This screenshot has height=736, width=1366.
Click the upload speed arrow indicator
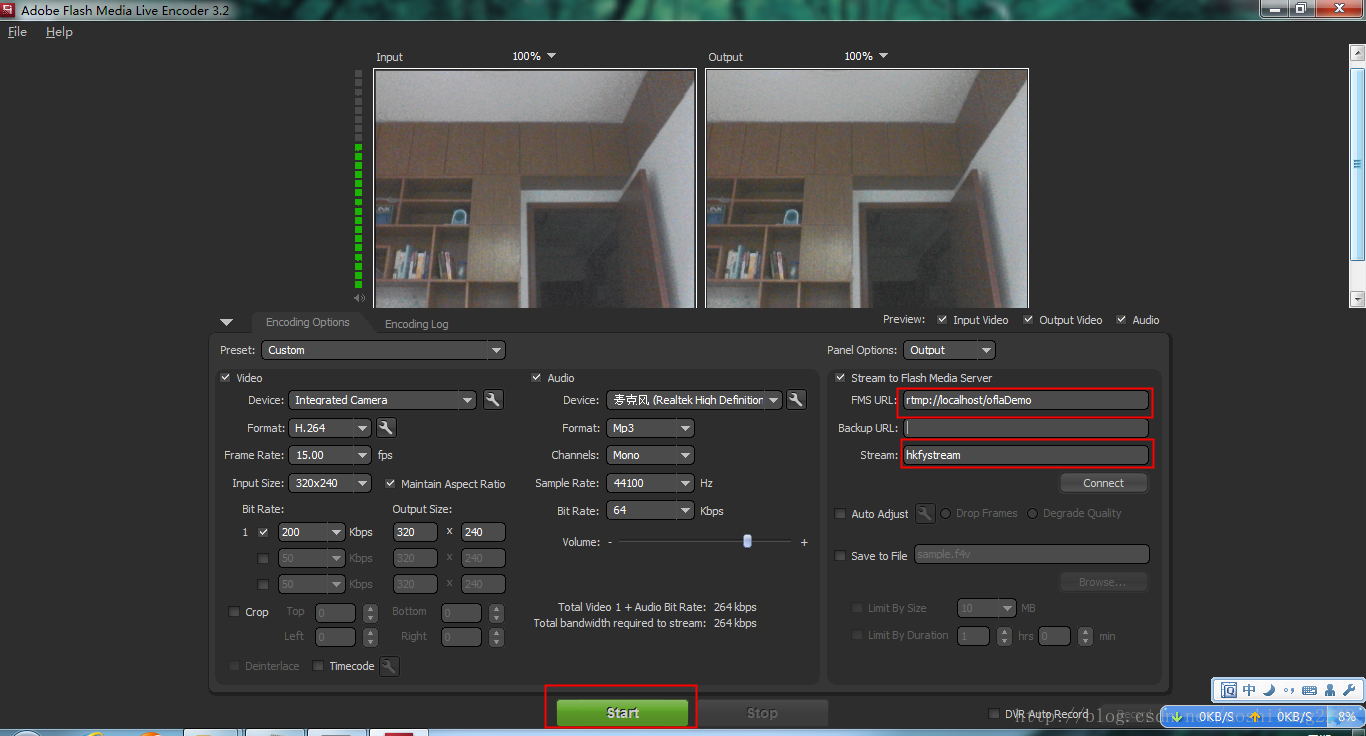(1255, 717)
